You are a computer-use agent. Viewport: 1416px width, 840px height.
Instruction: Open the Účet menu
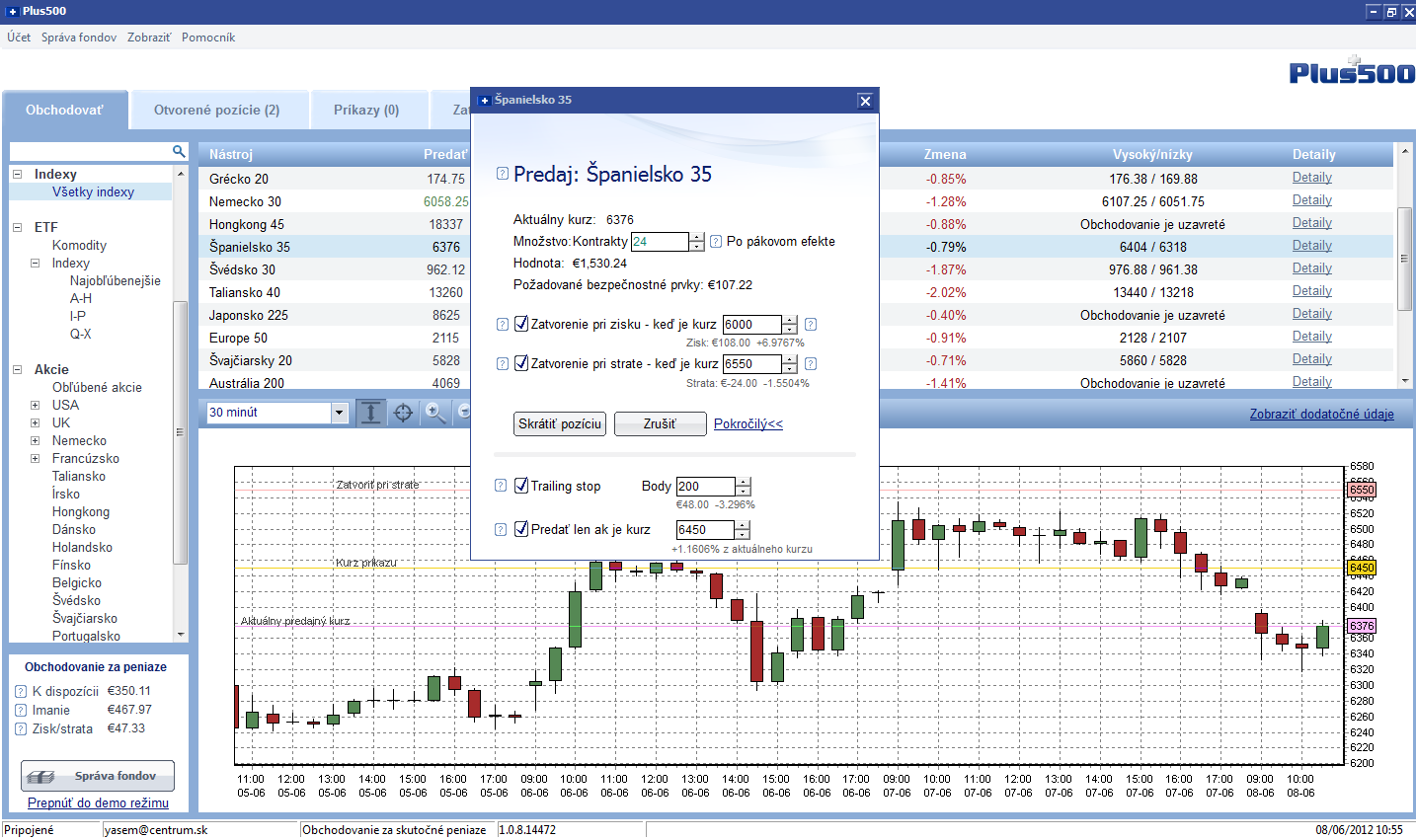[x=19, y=38]
